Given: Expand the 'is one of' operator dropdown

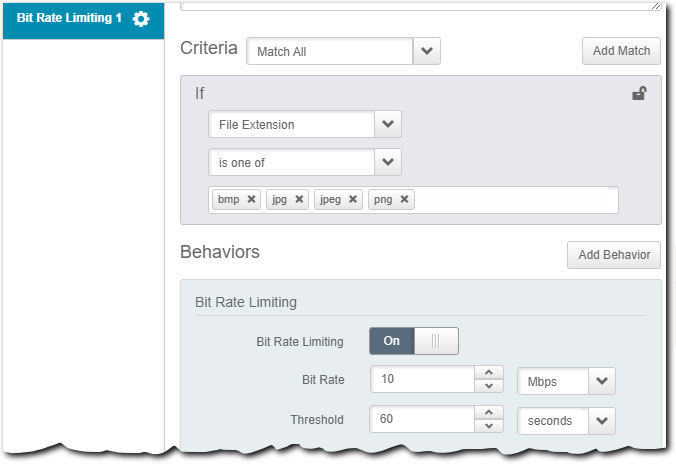Looking at the screenshot, I should pyautogui.click(x=387, y=162).
